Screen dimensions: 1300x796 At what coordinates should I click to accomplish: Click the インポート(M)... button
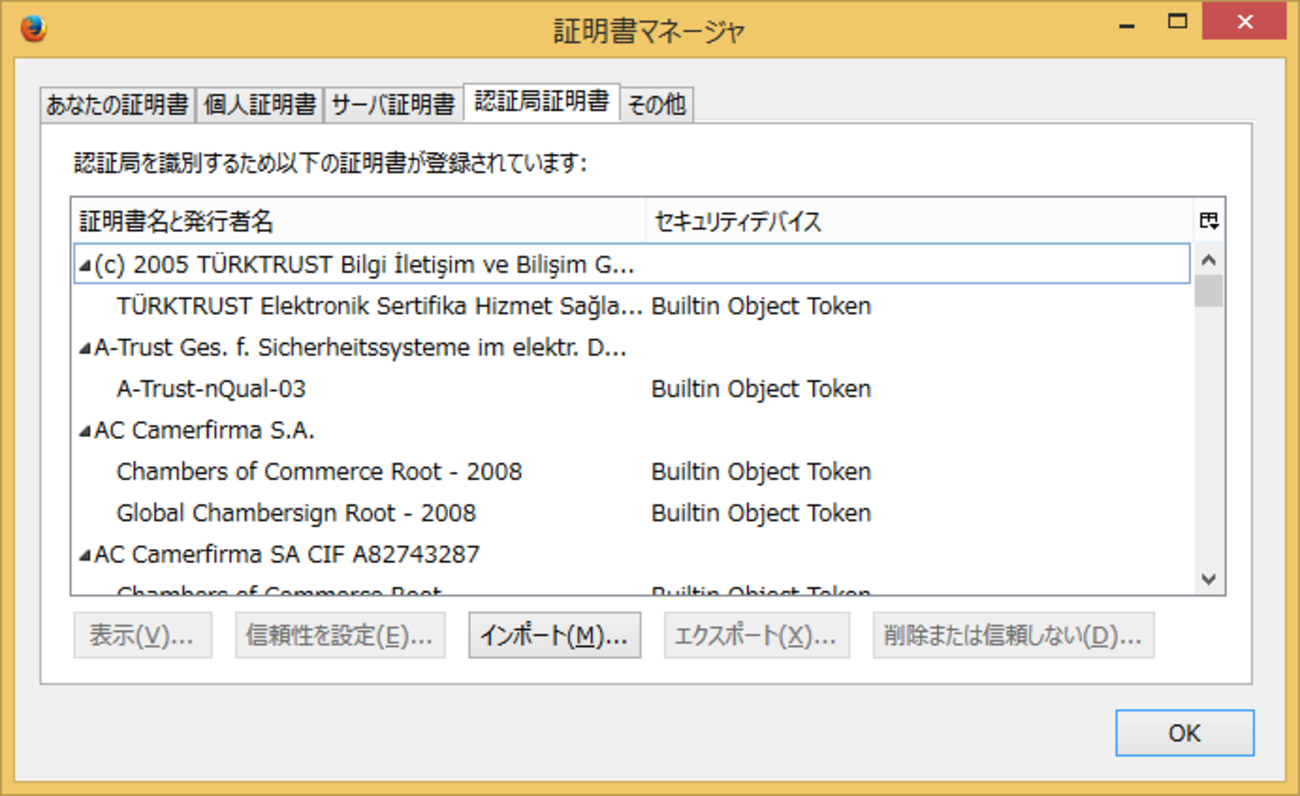(554, 636)
